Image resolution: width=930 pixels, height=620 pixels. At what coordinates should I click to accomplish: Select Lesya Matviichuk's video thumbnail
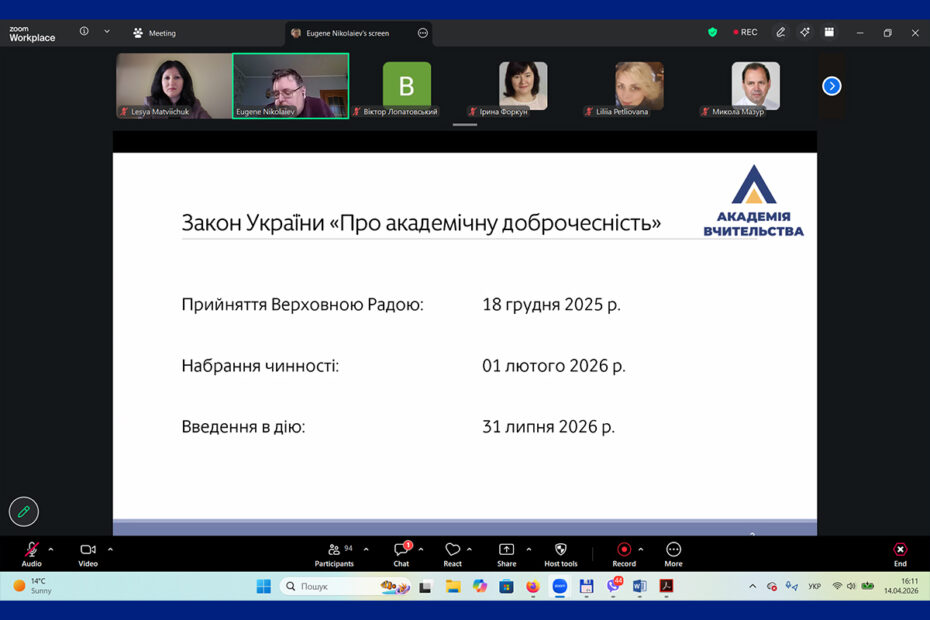click(173, 85)
